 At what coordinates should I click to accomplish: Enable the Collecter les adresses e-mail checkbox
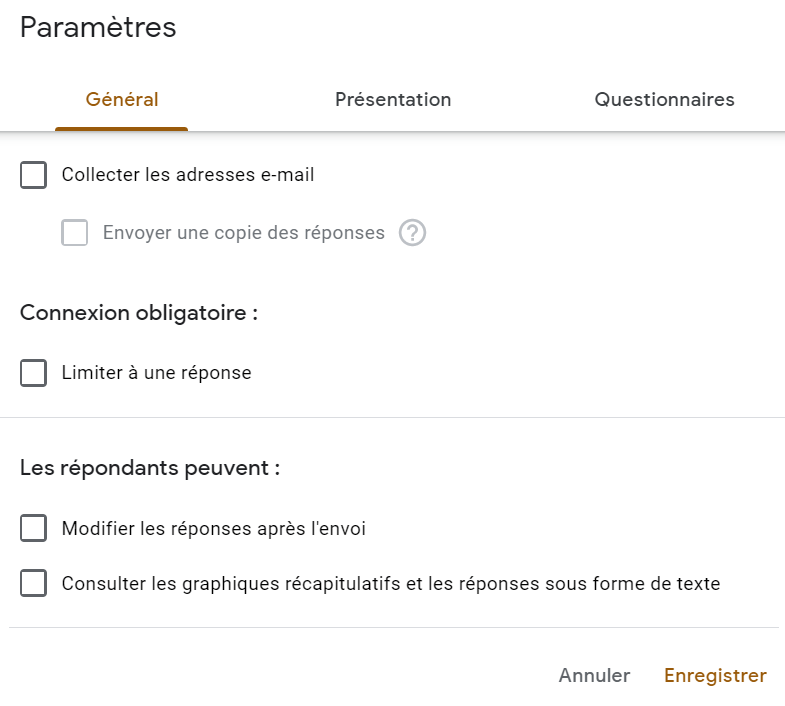tap(34, 175)
